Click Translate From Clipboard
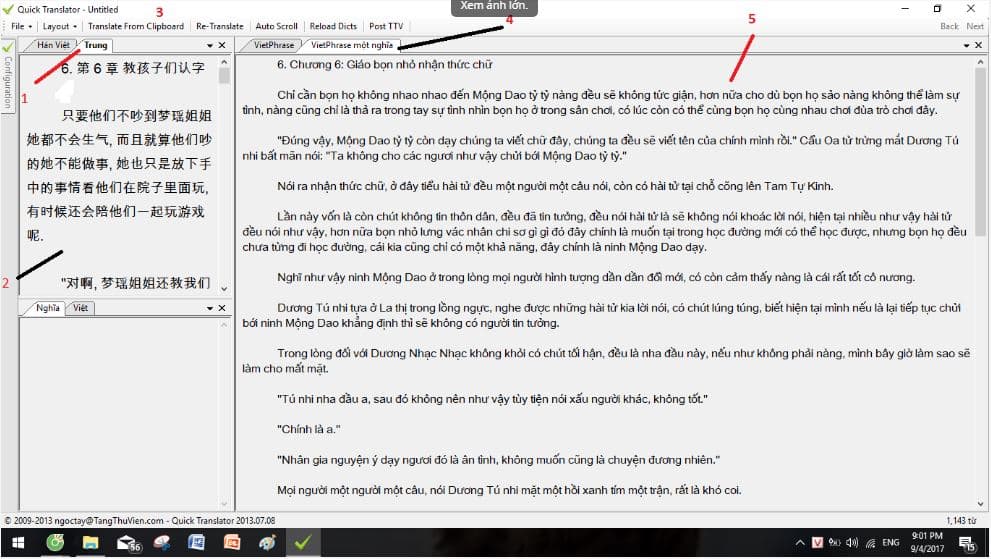Screen dimensions: 991x559 (136, 26)
